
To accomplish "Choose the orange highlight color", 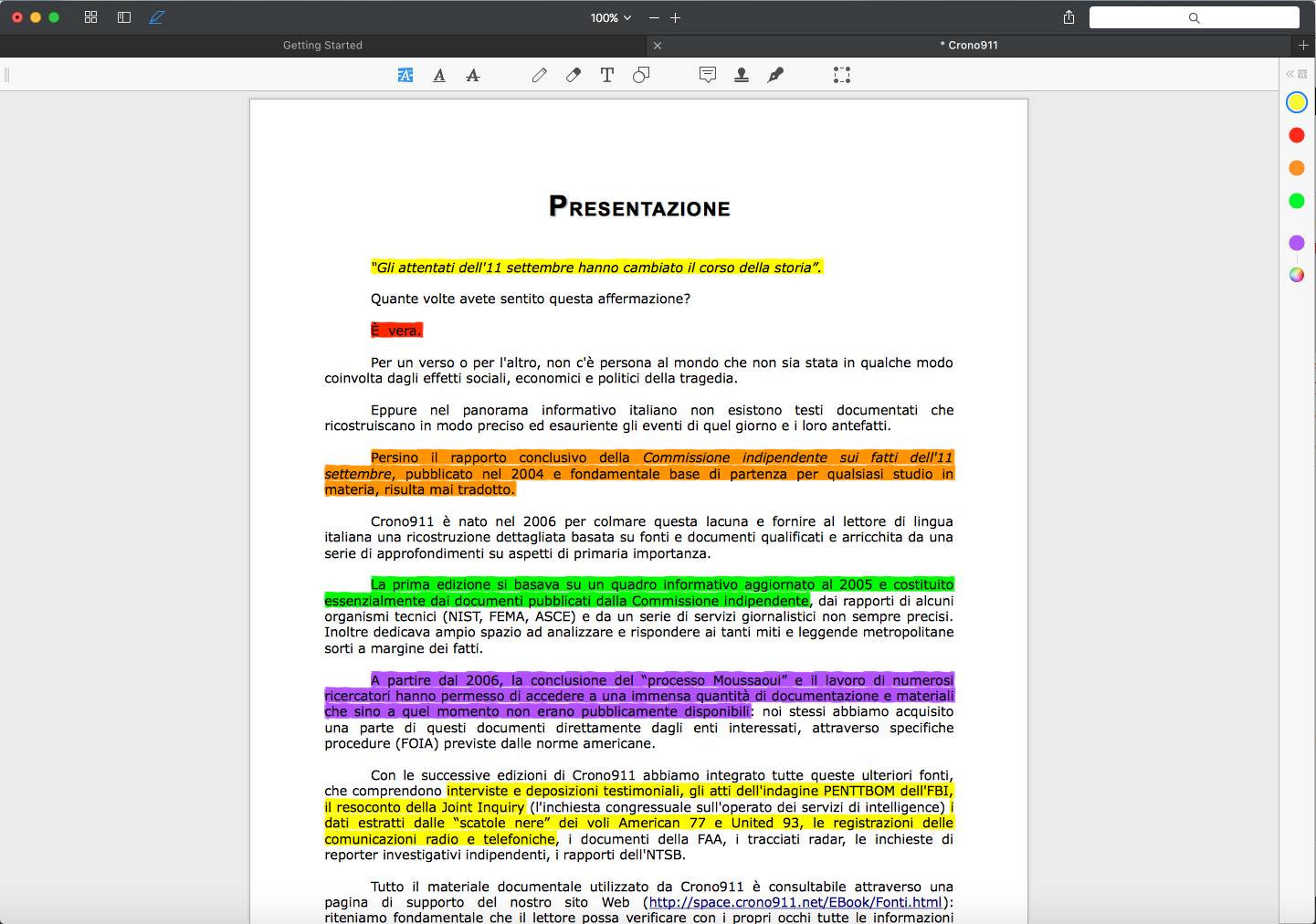I will pyautogui.click(x=1297, y=168).
